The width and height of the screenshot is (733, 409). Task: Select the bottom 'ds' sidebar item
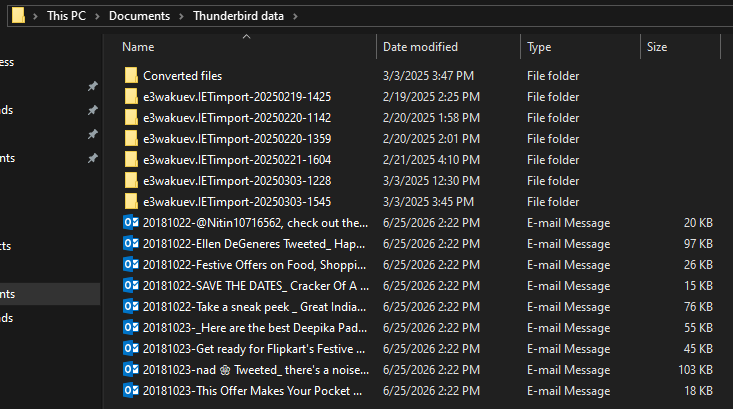coord(7,318)
